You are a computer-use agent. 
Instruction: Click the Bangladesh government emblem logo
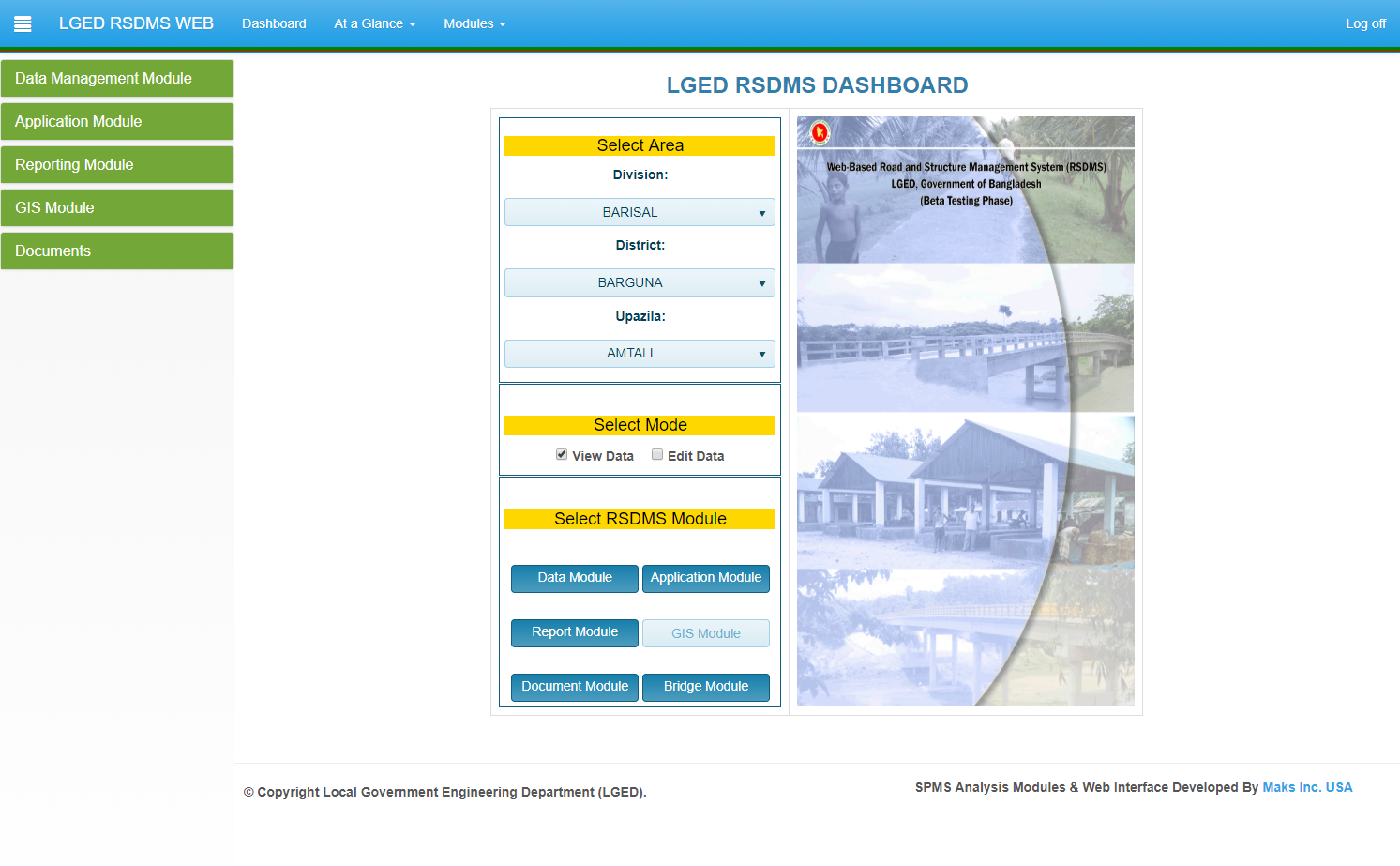820,132
